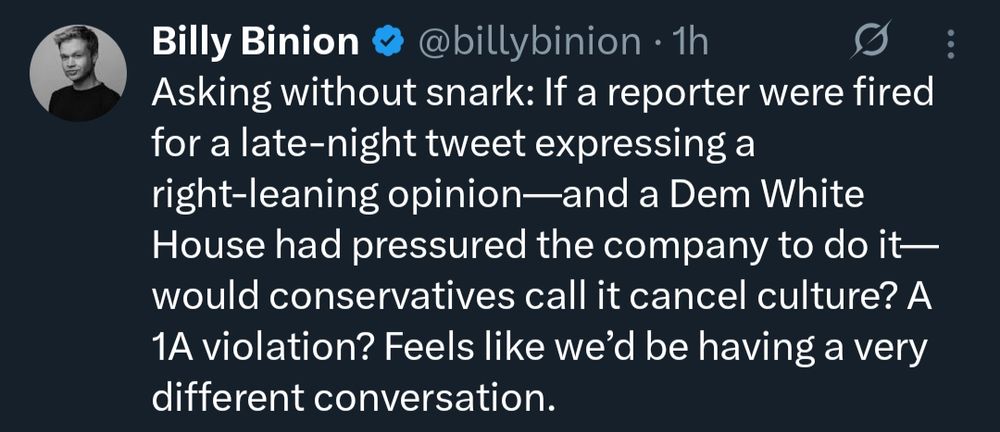Click the words 'different conversation.'

pos(353,398)
